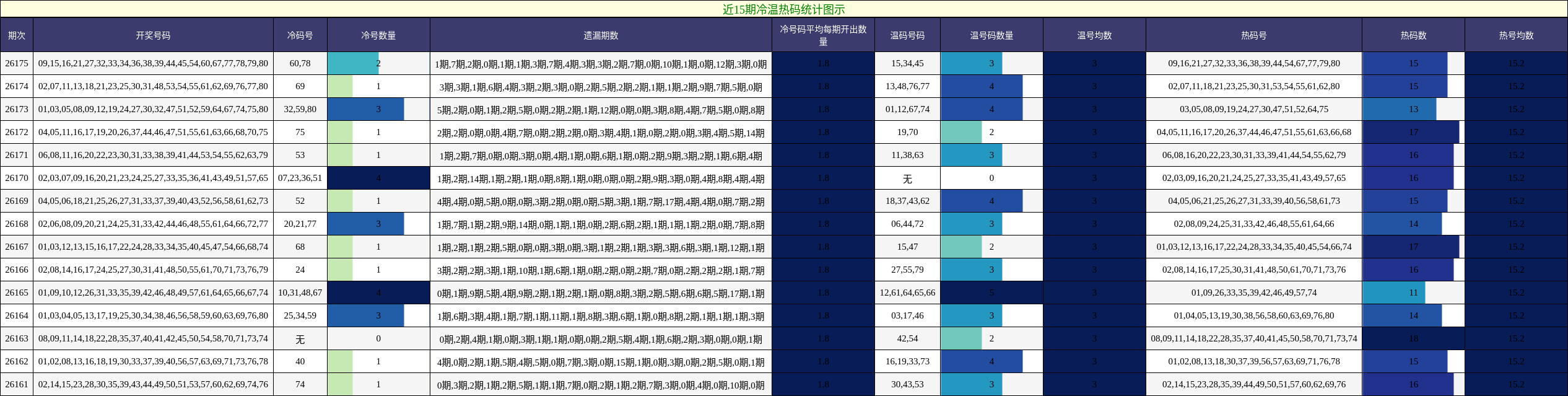Click warm numbers cell 13,48,76,77

(x=907, y=86)
